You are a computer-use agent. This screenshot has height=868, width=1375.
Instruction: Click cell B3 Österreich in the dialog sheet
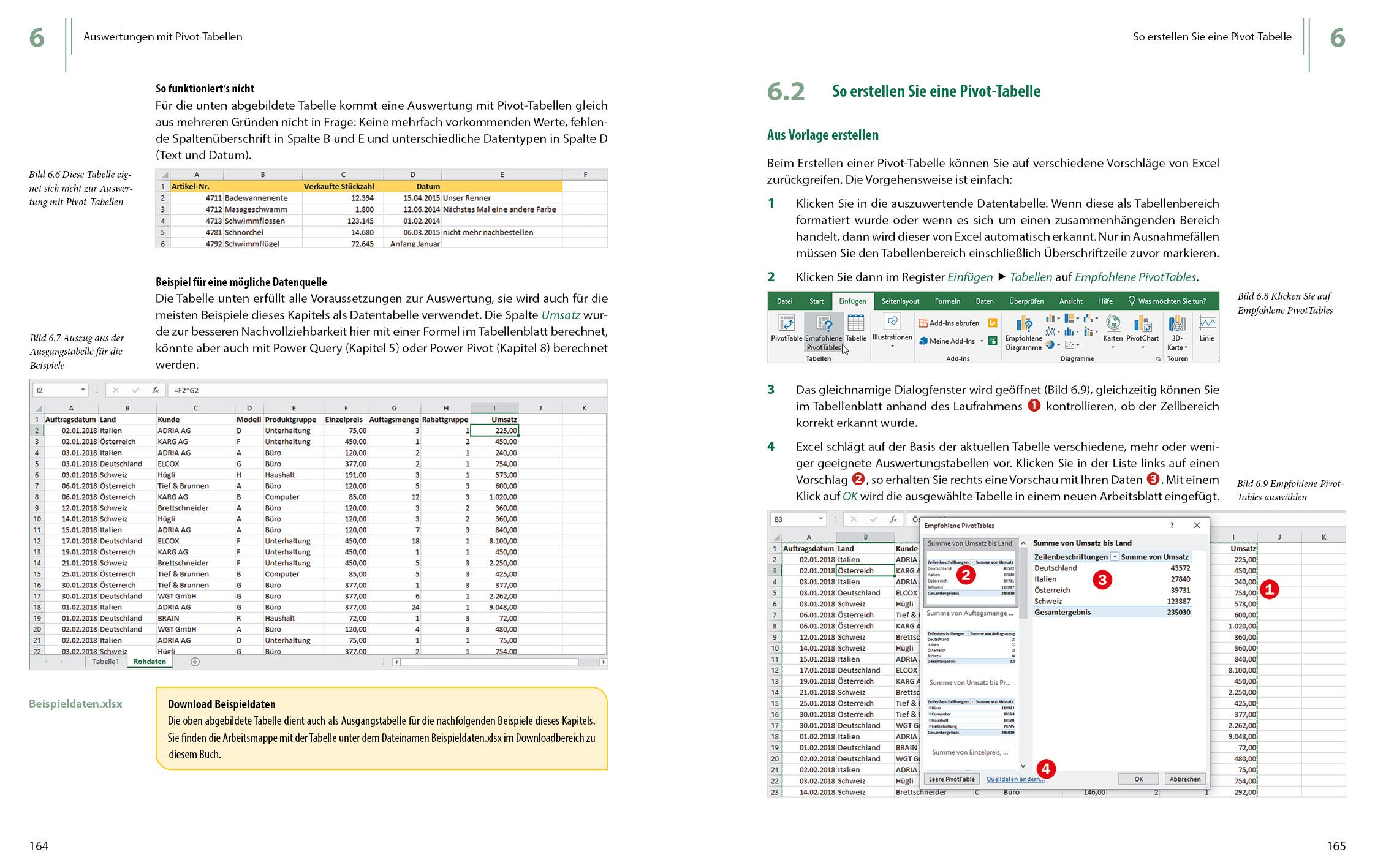tap(865, 570)
